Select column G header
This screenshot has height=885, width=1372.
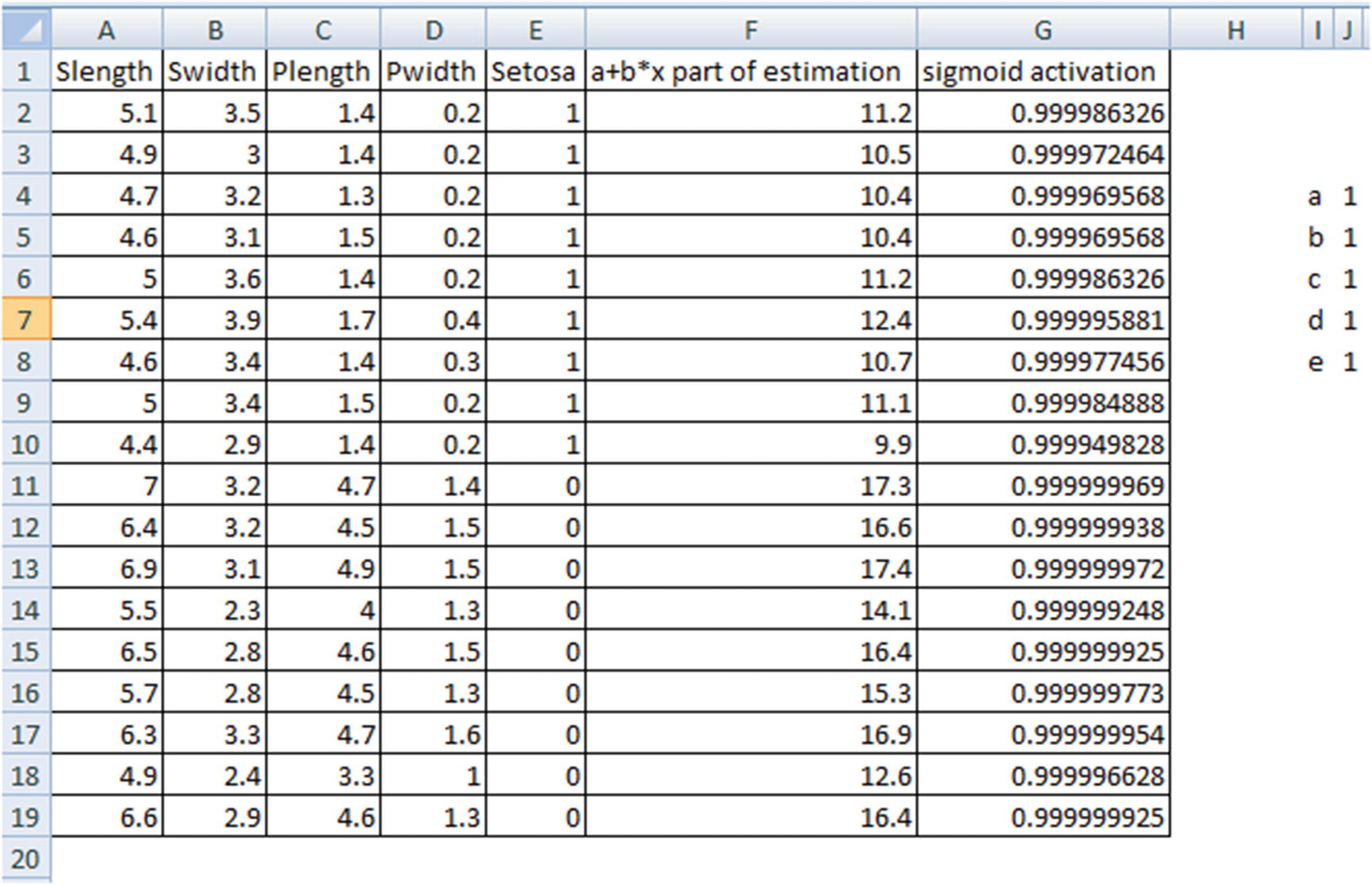[x=1043, y=30]
